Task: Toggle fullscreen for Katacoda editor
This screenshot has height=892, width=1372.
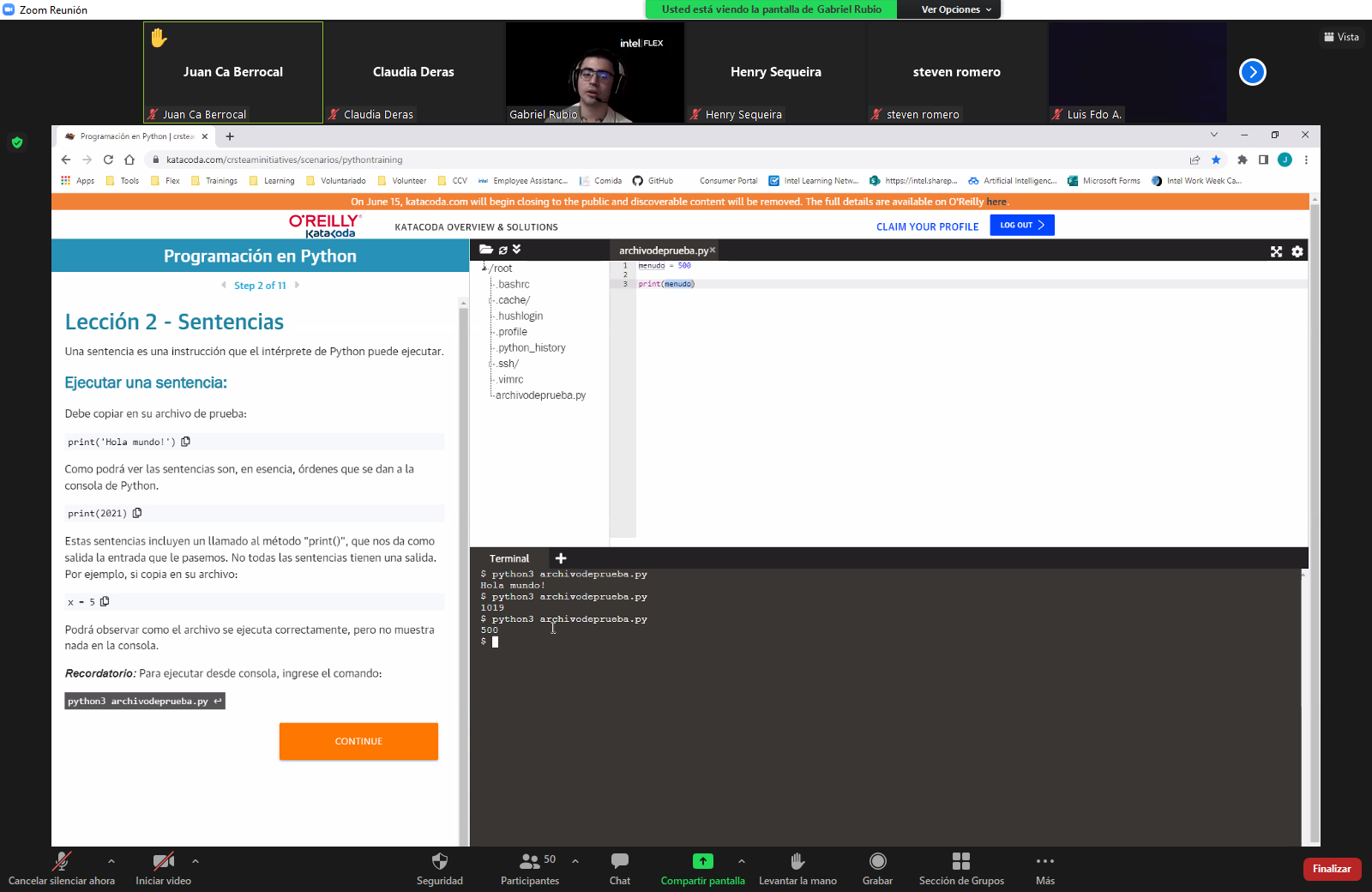Action: click(x=1276, y=251)
